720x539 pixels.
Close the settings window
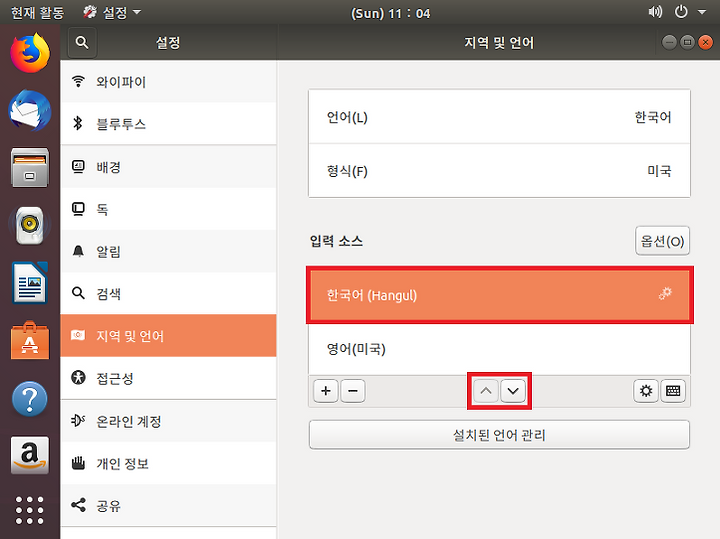click(705, 43)
